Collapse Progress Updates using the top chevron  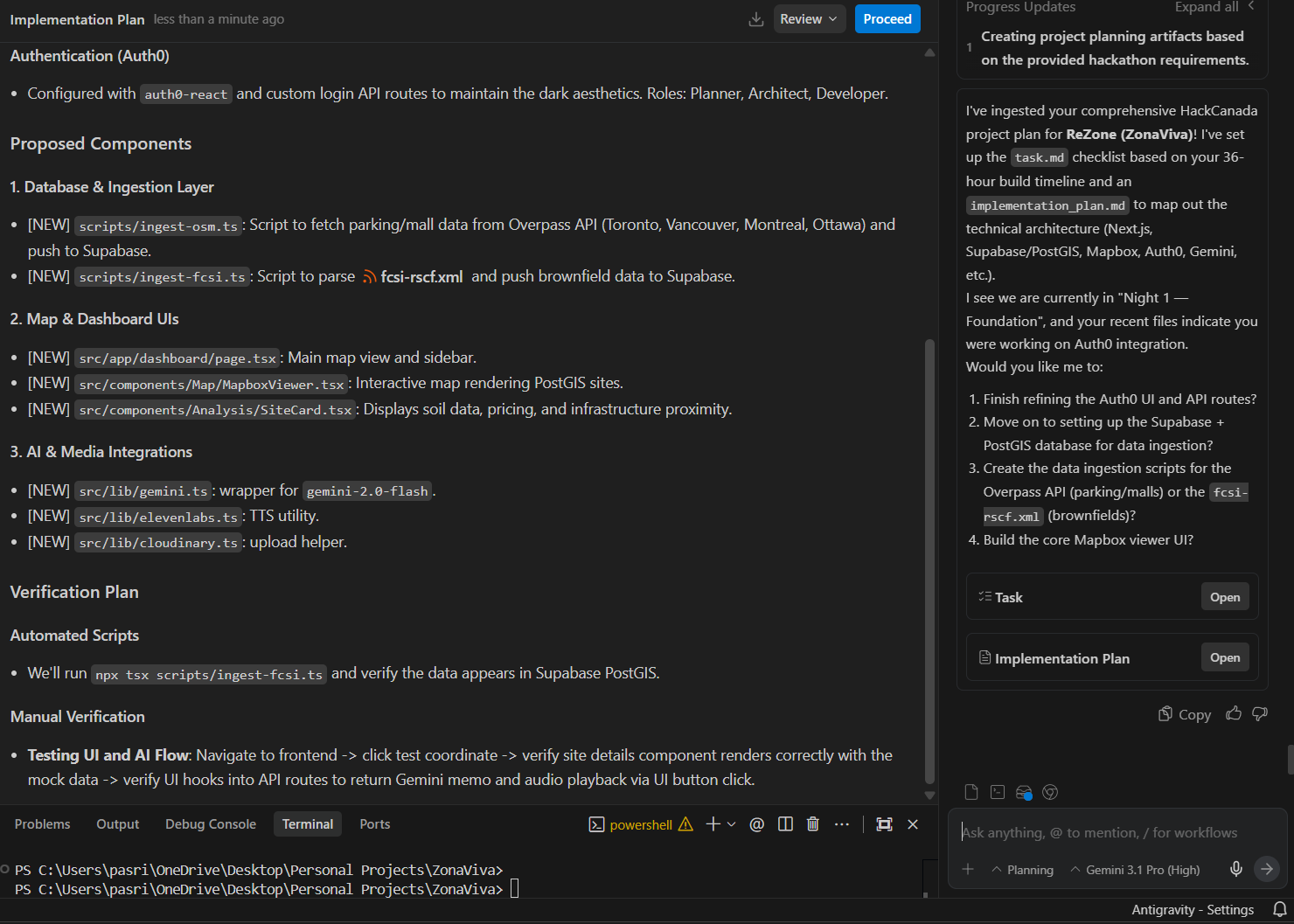click(1251, 6)
